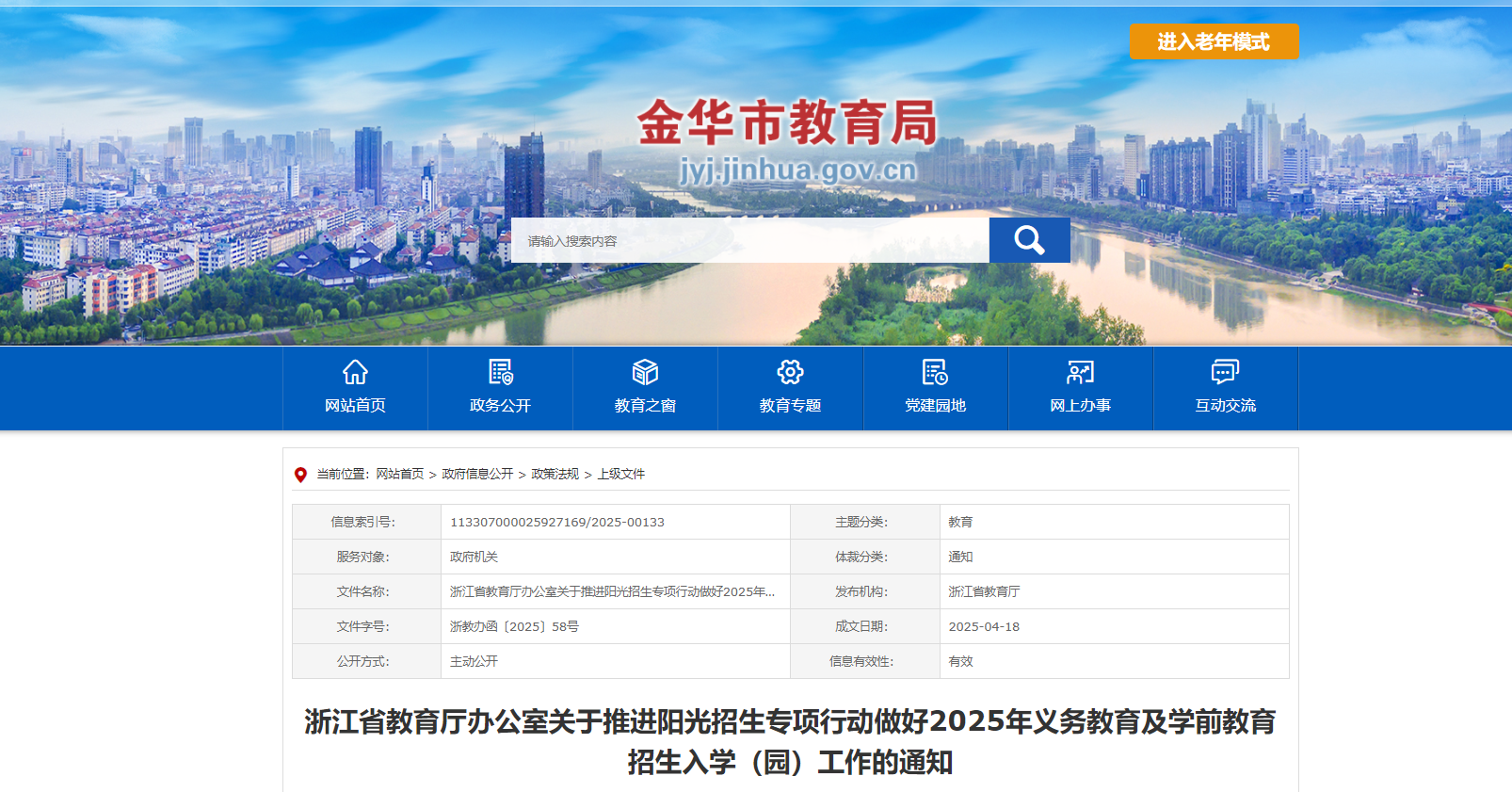
Task: Click the 互动交流 menu label
Action: [1225, 406]
